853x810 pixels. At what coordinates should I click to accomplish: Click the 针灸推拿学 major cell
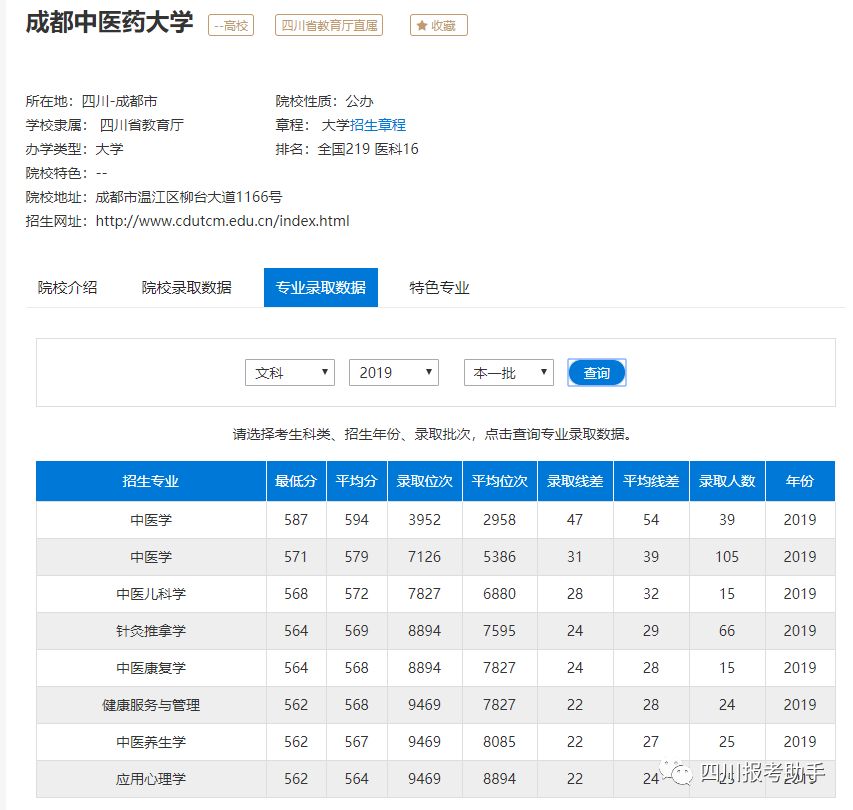coord(151,631)
